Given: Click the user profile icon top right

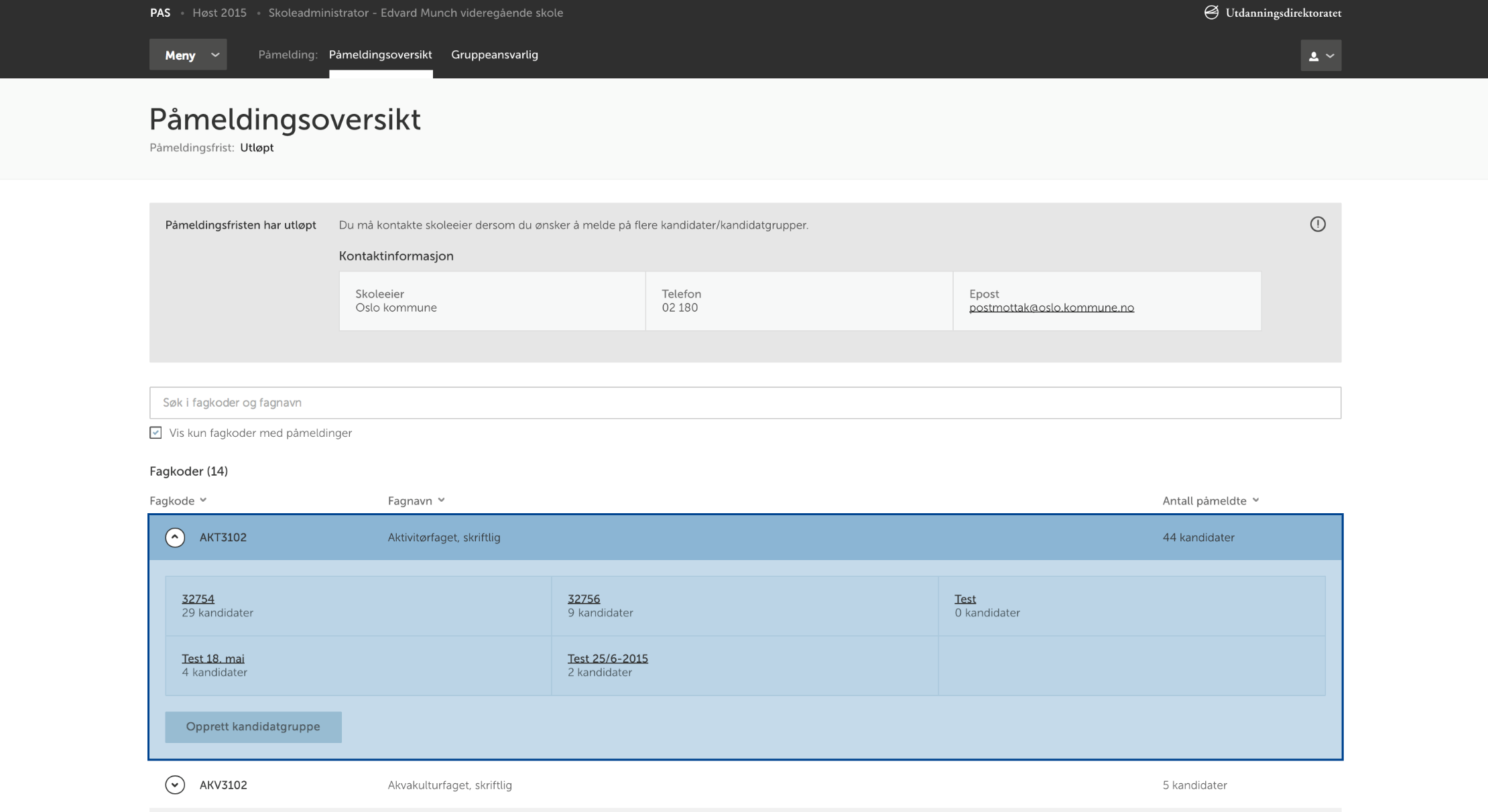Looking at the screenshot, I should (1320, 55).
